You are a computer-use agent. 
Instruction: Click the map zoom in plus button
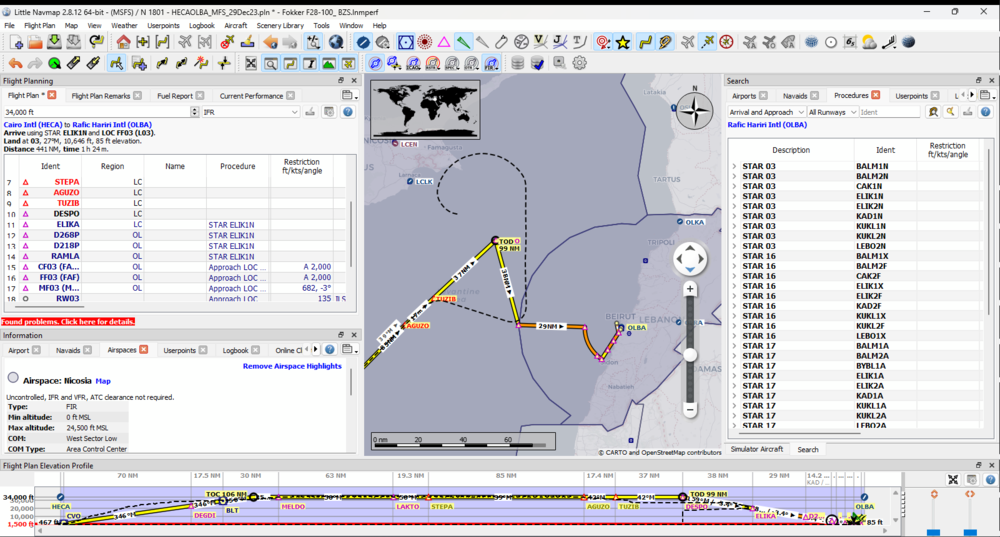(x=690, y=289)
